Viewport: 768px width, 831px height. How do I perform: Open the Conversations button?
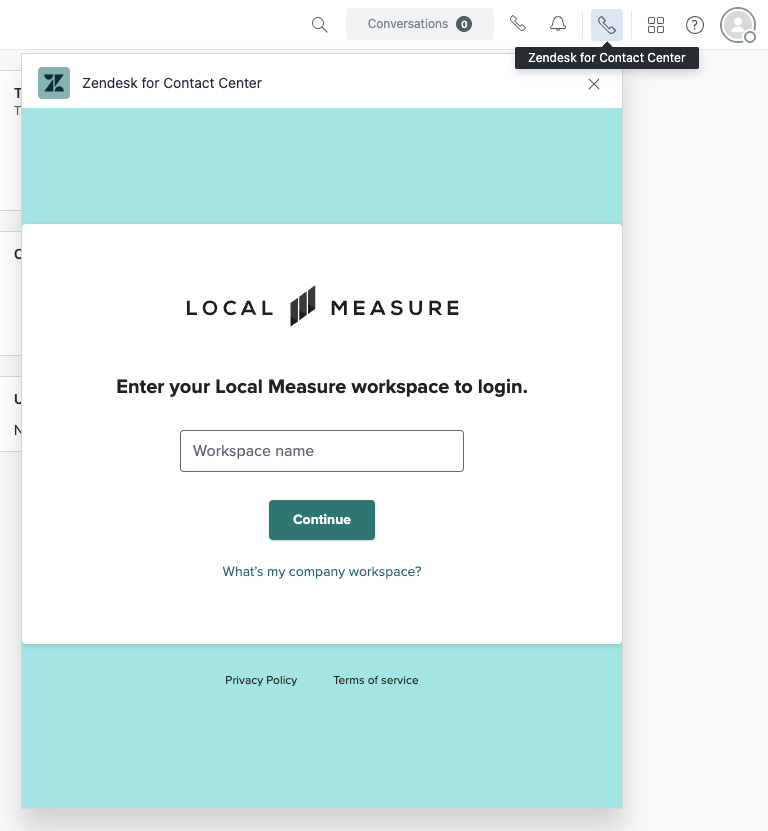coord(420,24)
